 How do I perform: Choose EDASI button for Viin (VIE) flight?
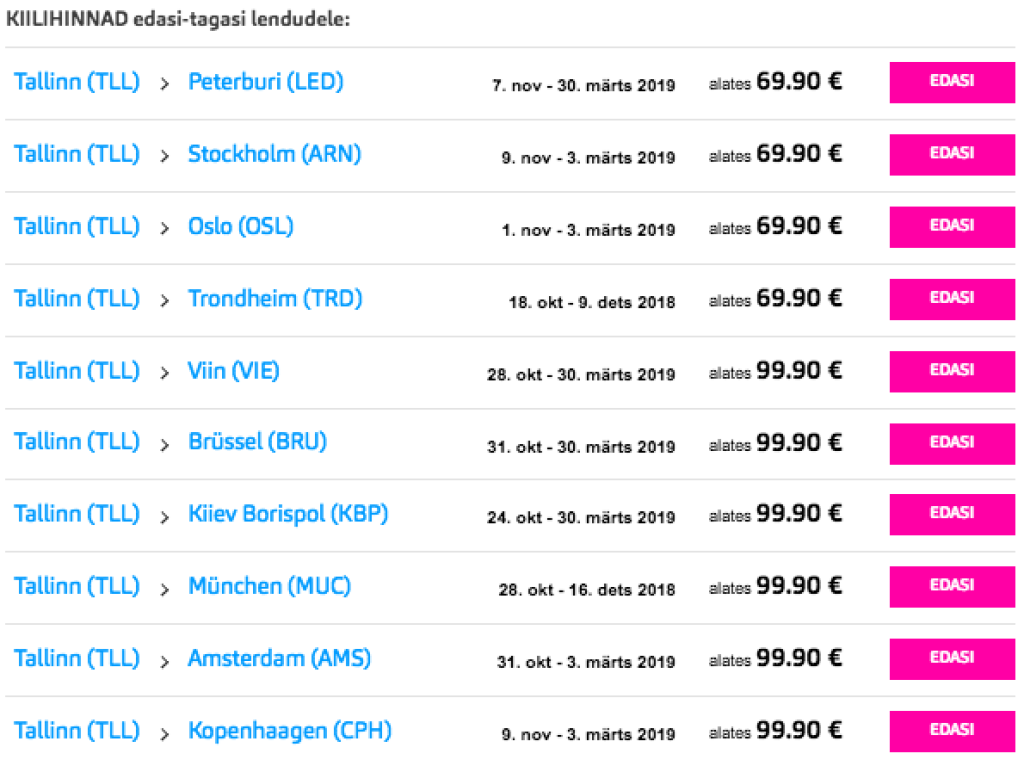click(x=951, y=370)
